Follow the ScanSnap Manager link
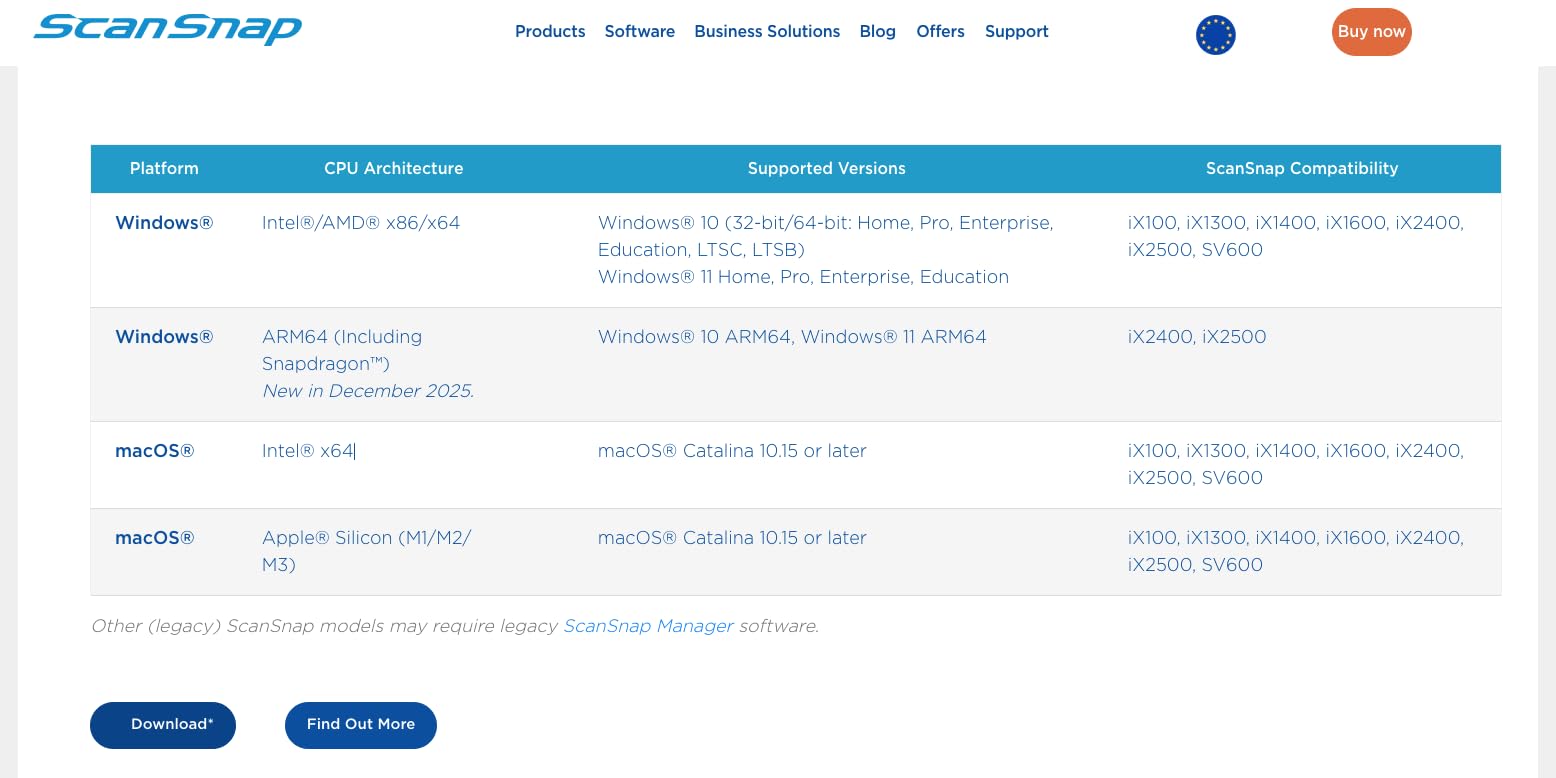This screenshot has width=1556, height=778. [648, 626]
